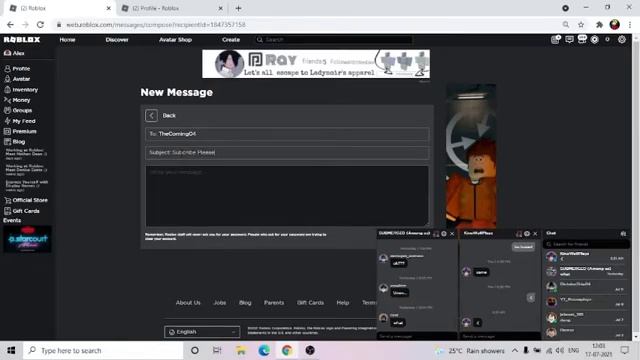640x360 pixels.
Task: Collapse the Chat friends panel icon
Action: [x=623, y=233]
